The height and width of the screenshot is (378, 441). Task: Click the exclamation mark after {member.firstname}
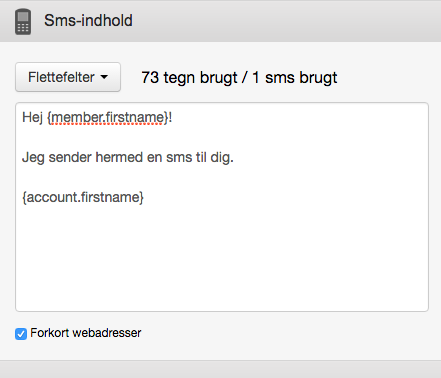point(170,117)
